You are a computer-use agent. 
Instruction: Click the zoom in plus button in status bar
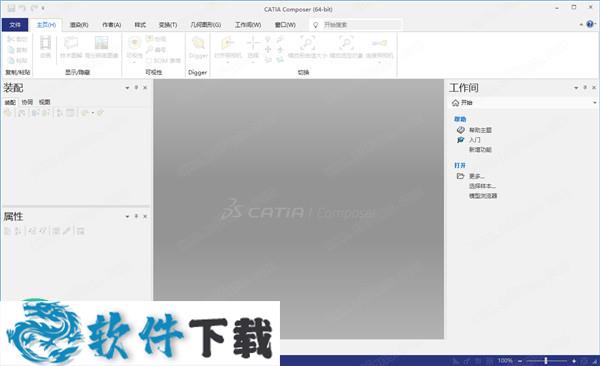coord(574,361)
